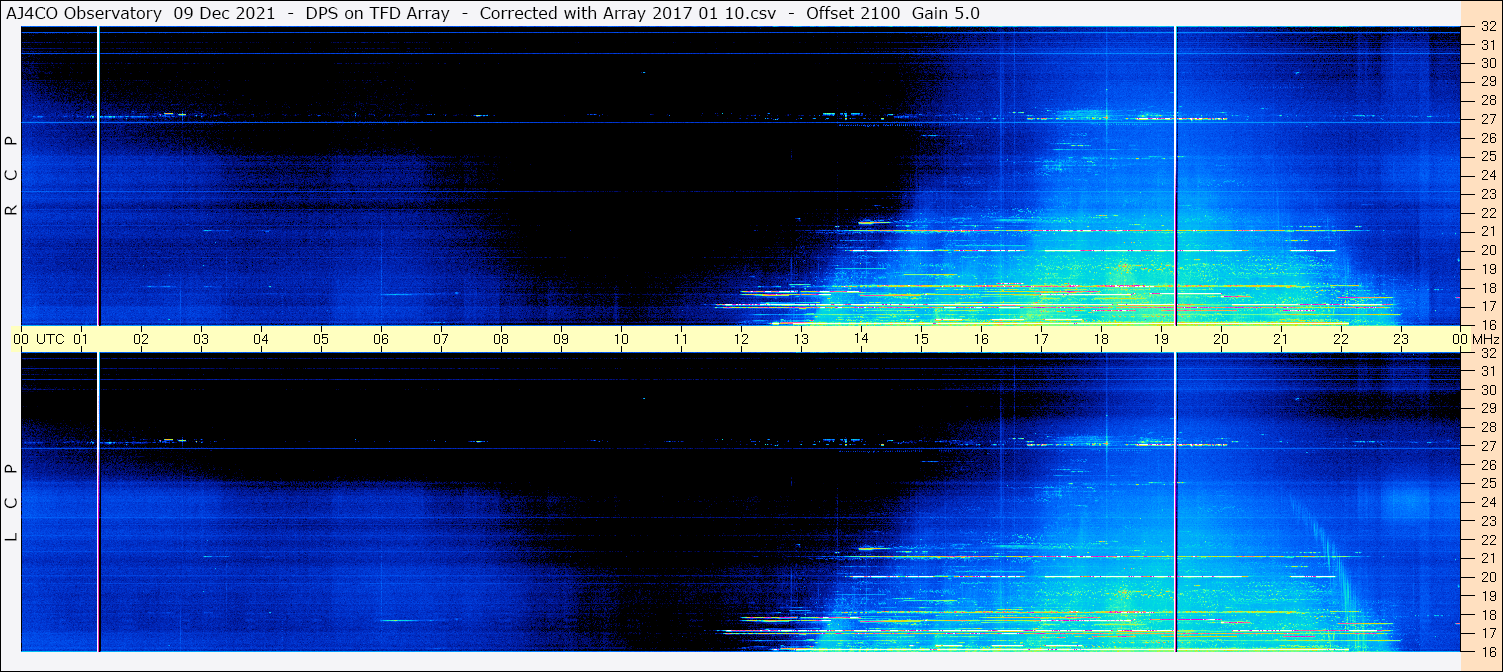Click the 21 hour mark on time axis

pyautogui.click(x=1281, y=339)
